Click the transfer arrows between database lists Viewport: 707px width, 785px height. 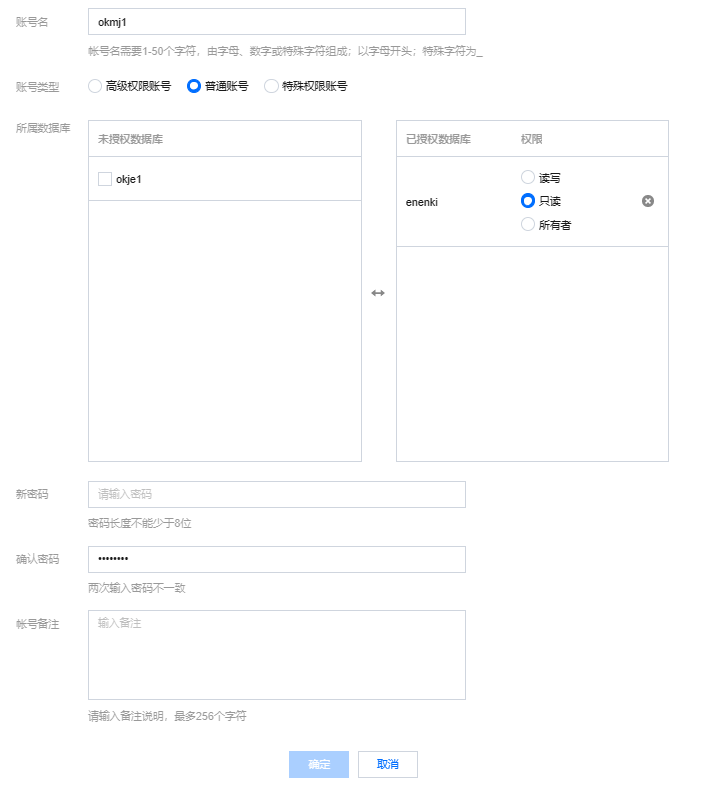[x=378, y=293]
